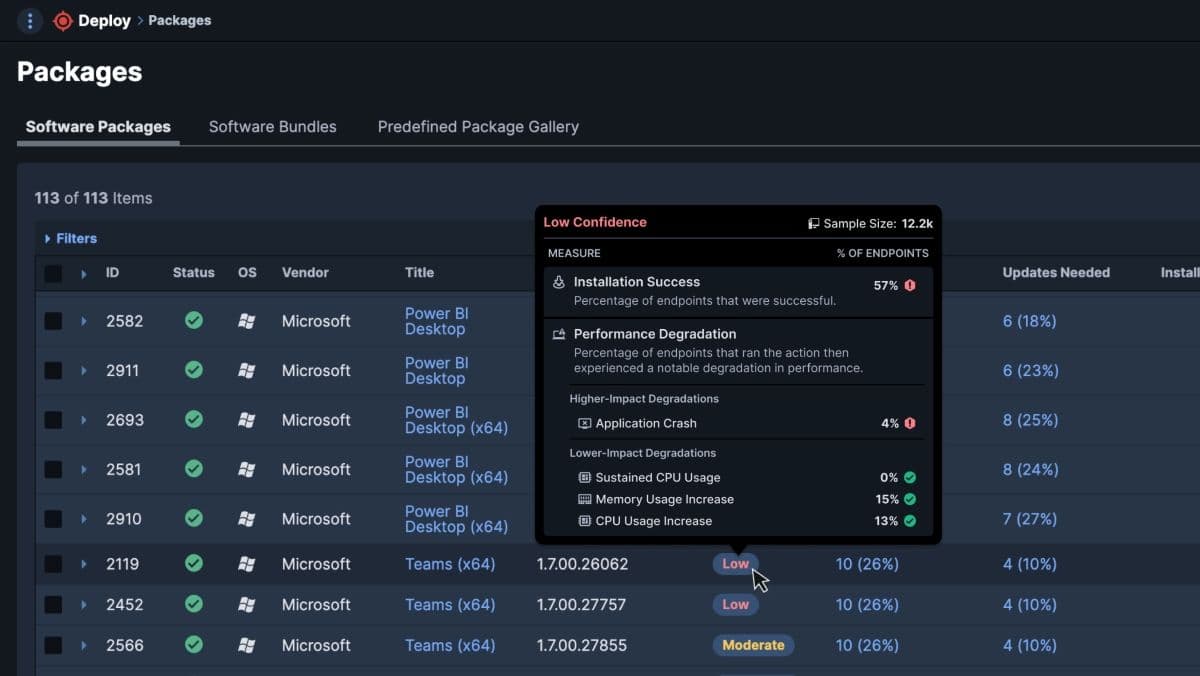The image size is (1200, 676).
Task: Click green status check for package 2910
Action: pos(194,519)
